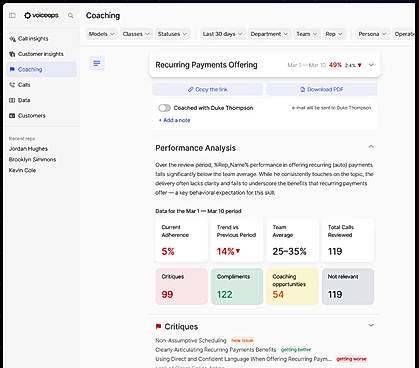Toggle the sidebar panel icon
The image size is (419, 368).
[x=12, y=15]
